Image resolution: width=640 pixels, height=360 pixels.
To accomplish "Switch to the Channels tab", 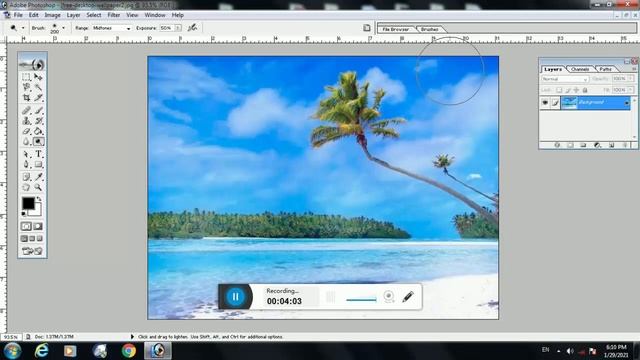I will click(580, 69).
